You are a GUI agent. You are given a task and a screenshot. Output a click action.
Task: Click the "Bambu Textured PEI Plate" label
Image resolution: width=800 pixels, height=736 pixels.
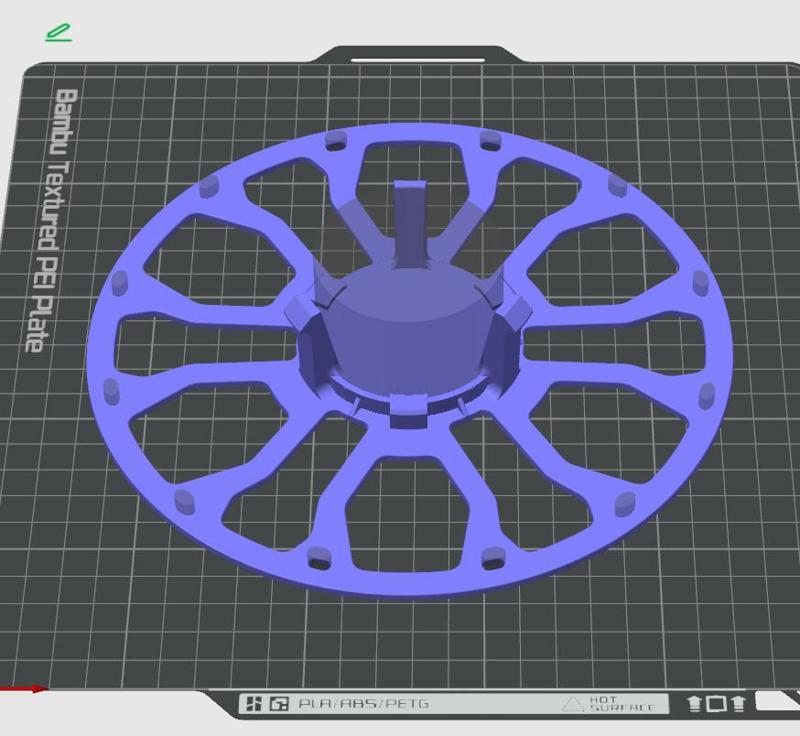pos(53,220)
